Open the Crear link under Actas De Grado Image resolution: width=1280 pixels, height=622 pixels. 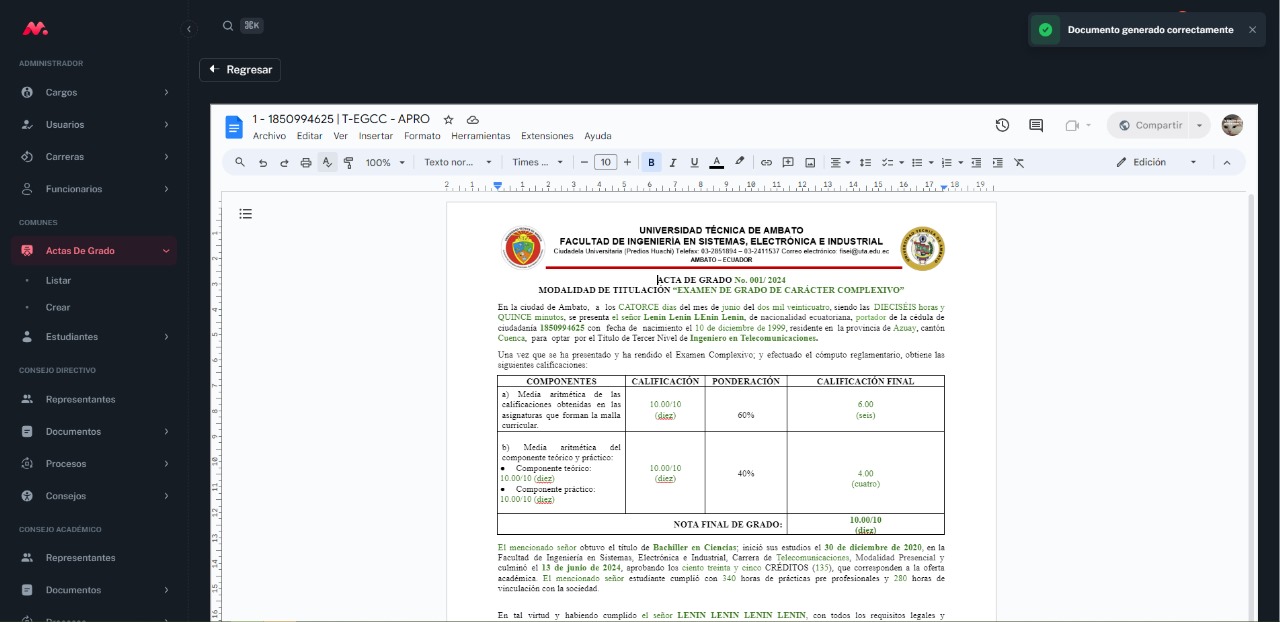coord(58,308)
